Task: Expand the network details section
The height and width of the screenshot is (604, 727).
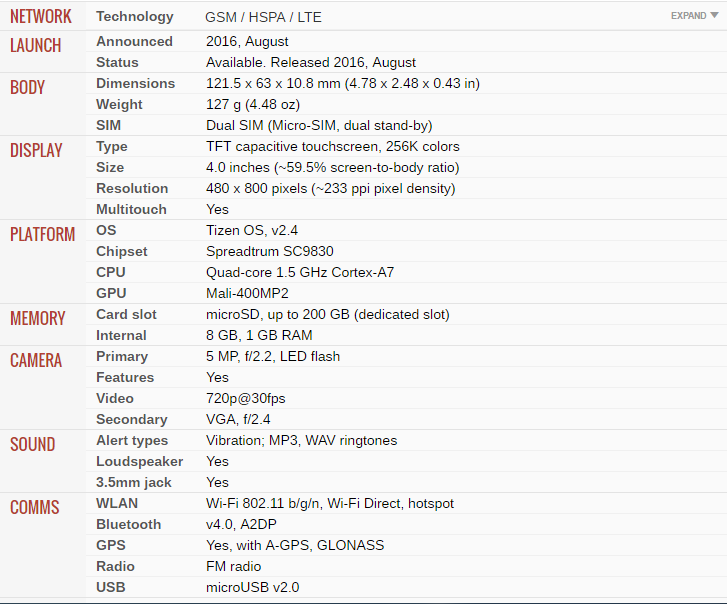Action: 694,16
